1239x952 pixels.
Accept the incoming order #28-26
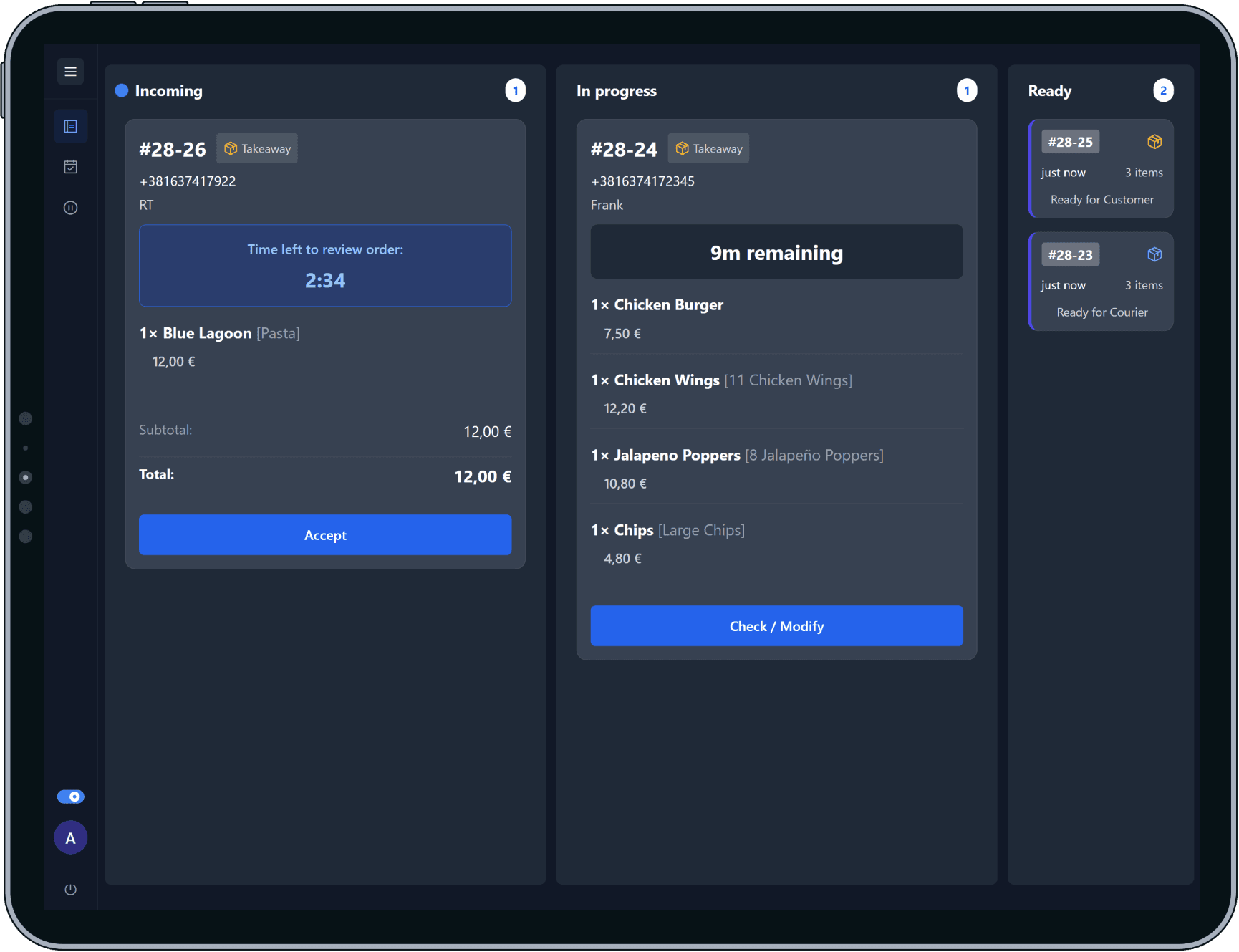tap(325, 535)
